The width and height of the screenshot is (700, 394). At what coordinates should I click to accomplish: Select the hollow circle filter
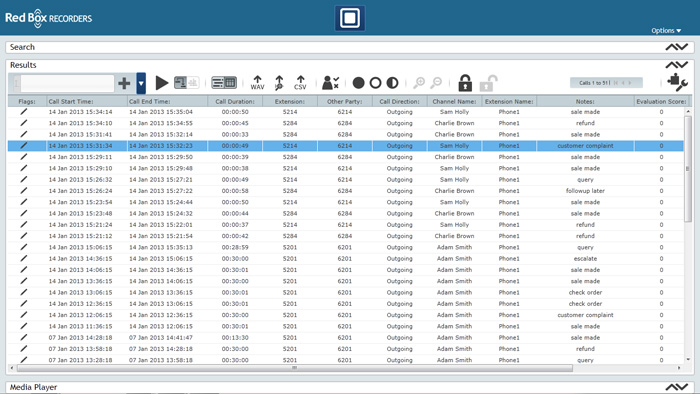tap(375, 83)
